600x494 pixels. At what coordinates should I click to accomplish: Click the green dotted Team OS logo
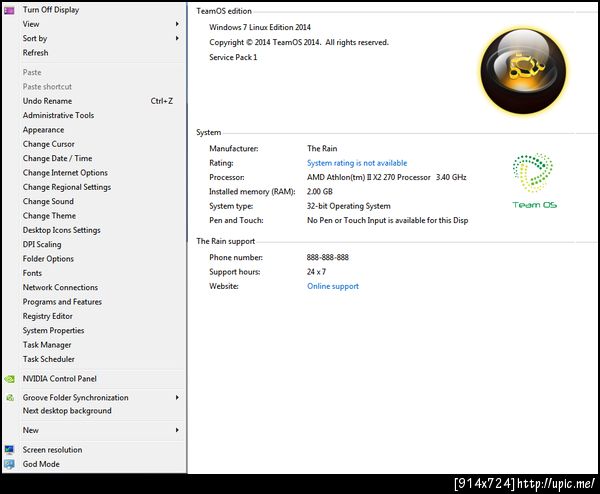(534, 181)
